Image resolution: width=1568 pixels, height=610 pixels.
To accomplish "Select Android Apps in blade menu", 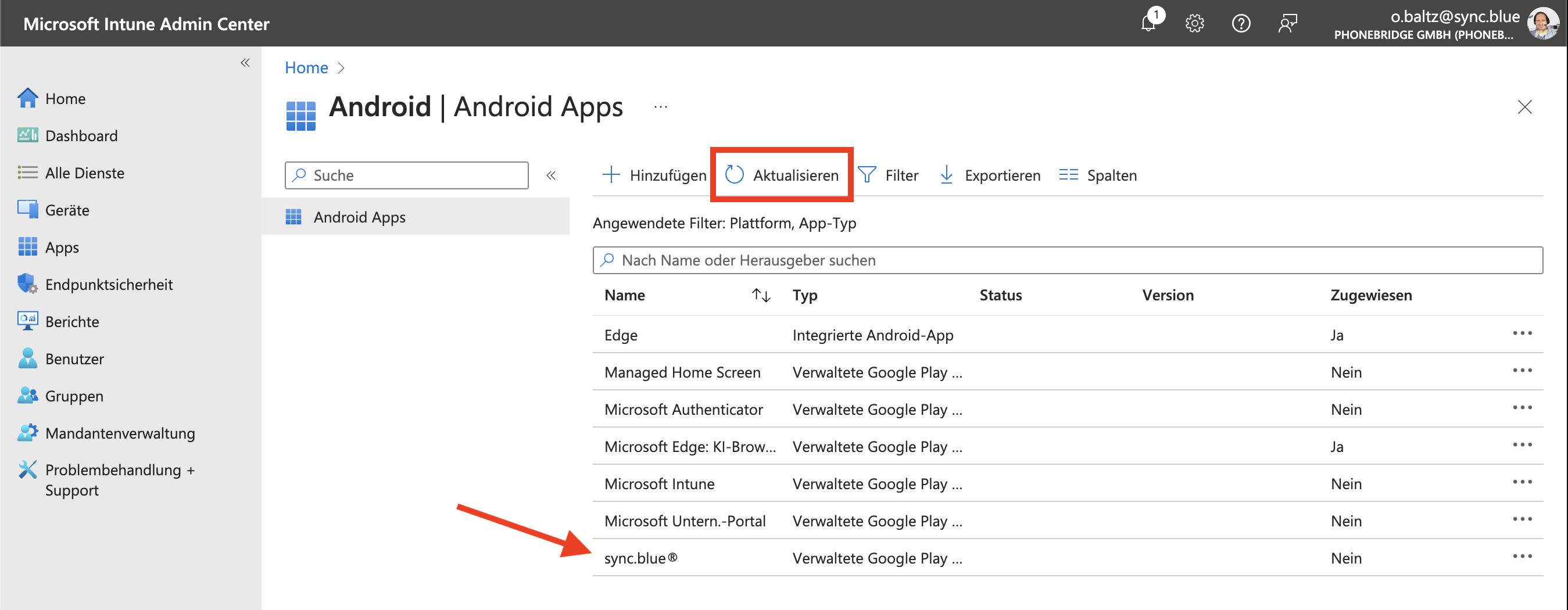I will tap(416, 217).
